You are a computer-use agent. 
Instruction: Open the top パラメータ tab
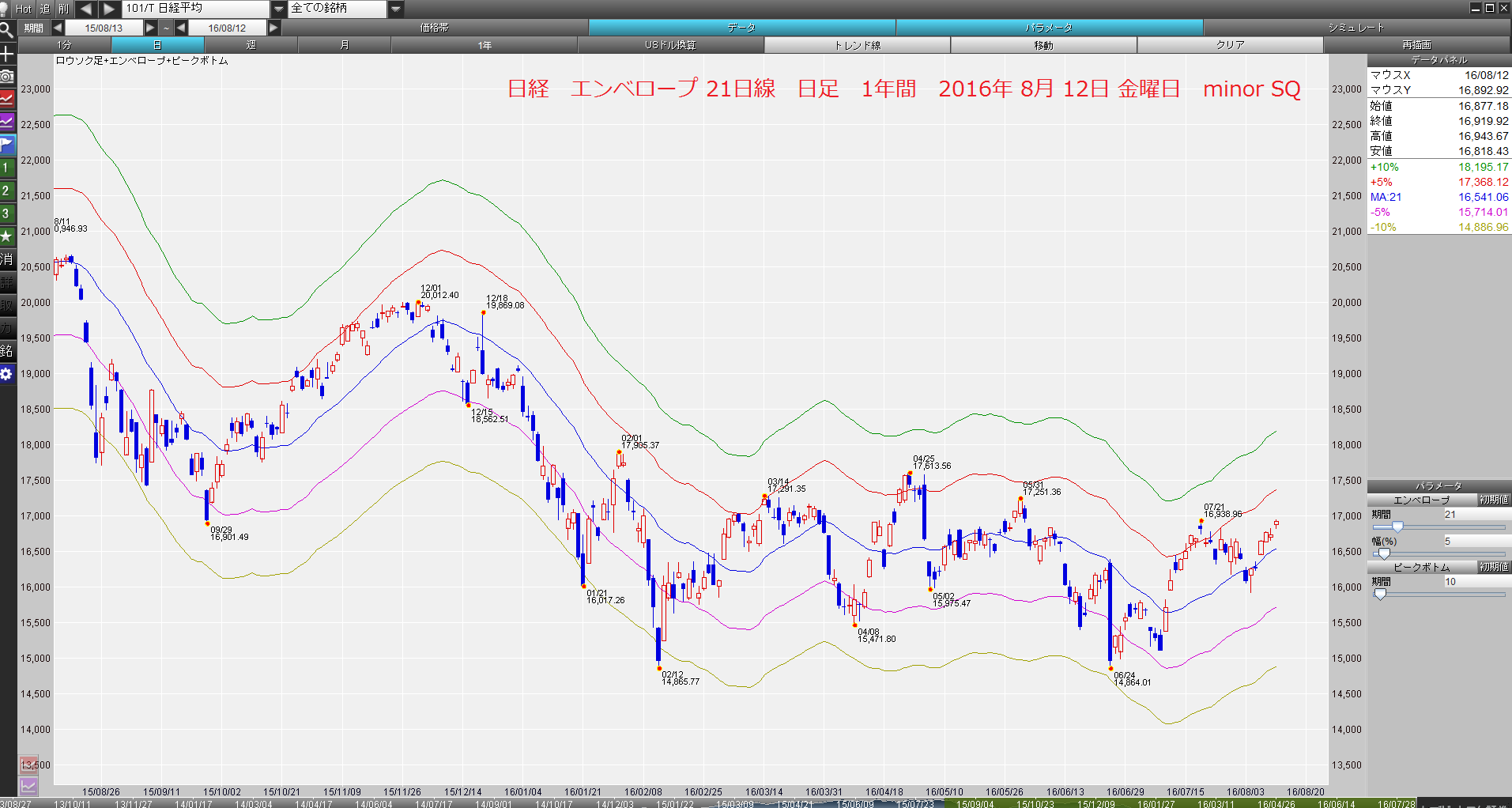1049,28
